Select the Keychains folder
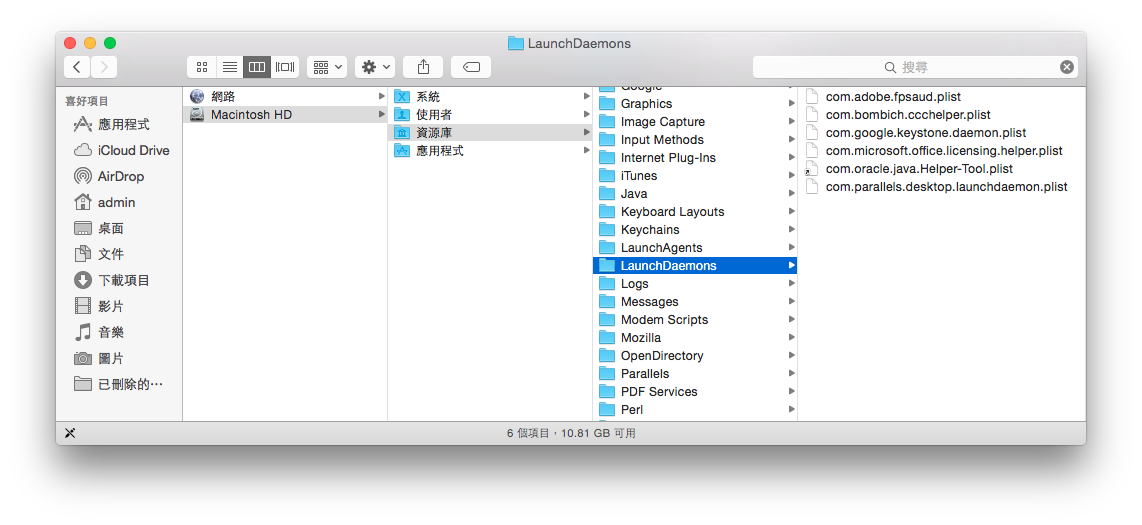This screenshot has width=1142, height=525. [x=695, y=229]
